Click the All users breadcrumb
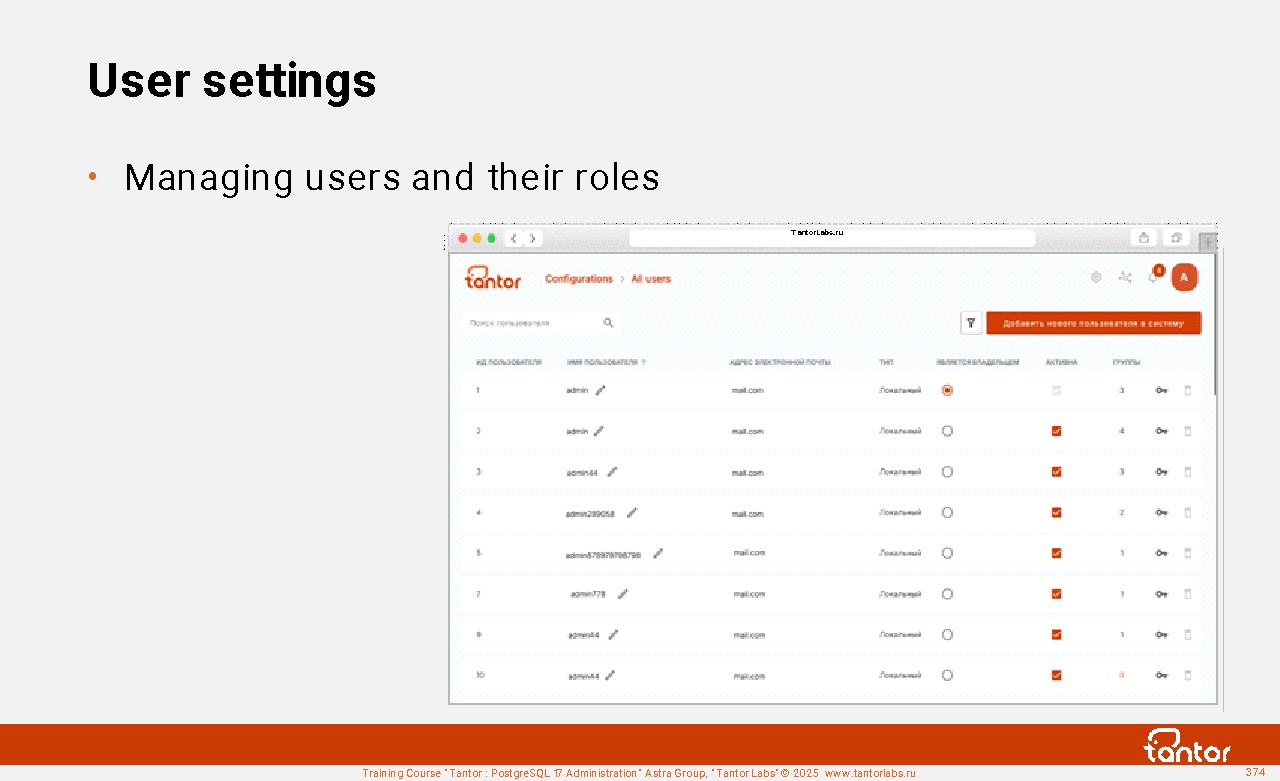This screenshot has width=1280, height=781. [x=651, y=279]
